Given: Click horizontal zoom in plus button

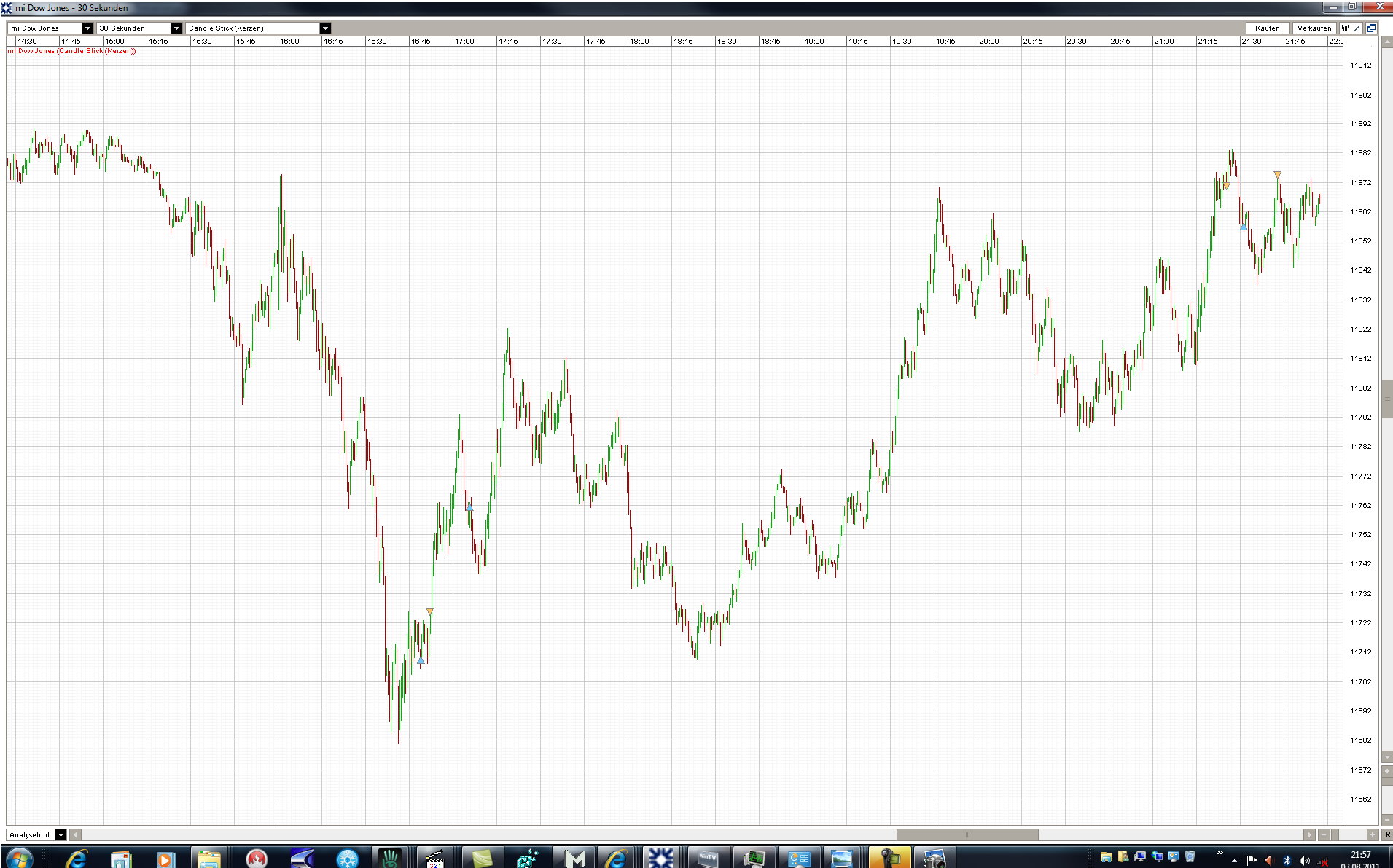Looking at the screenshot, I should point(1373,834).
